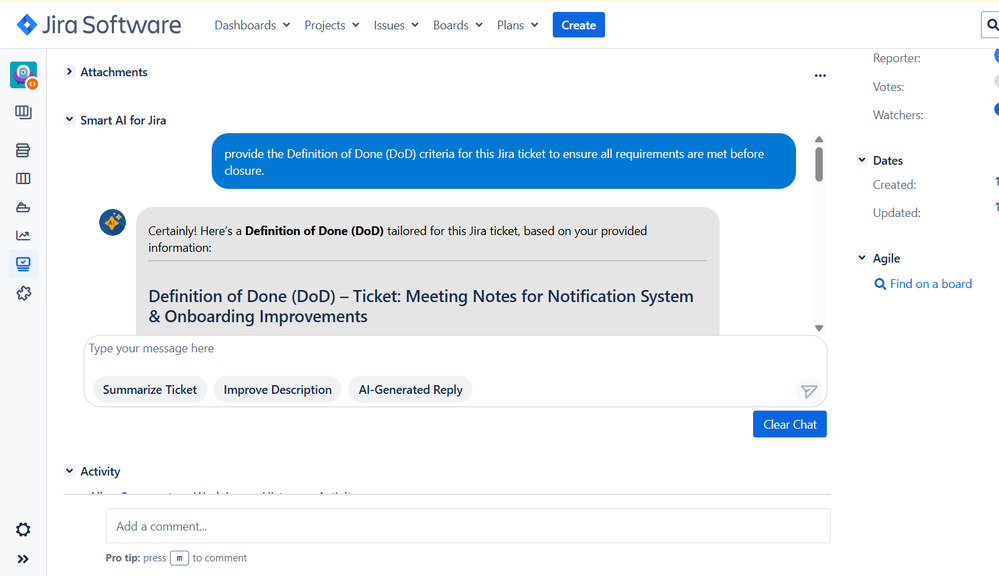Open the backlog icon in left sidebar
The width and height of the screenshot is (999, 576).
23,150
